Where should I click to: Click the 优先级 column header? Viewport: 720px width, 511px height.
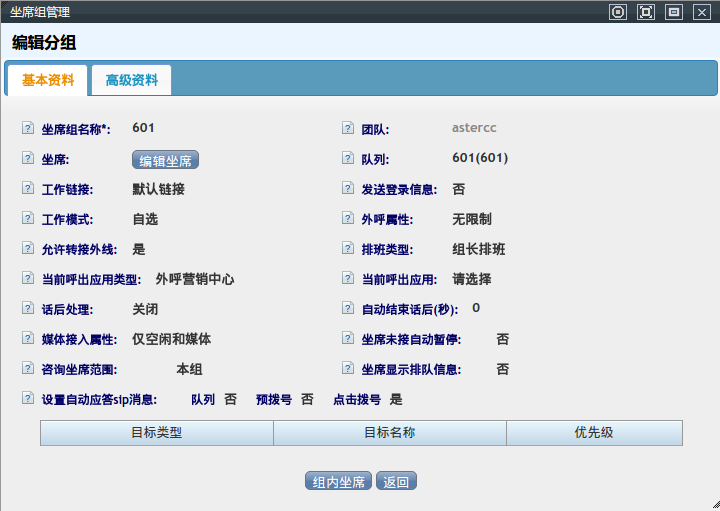tap(594, 433)
